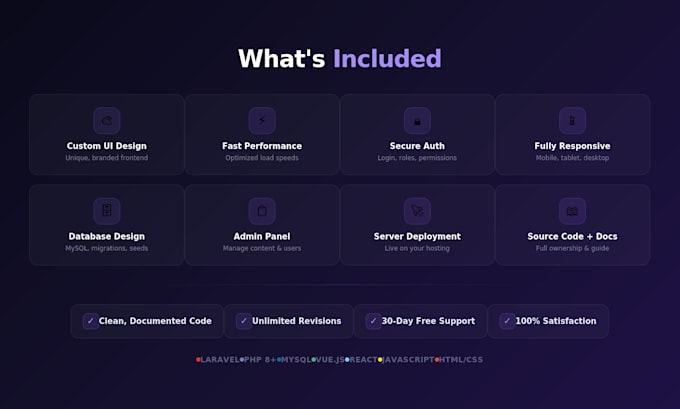
Task: Select the Fully Responsive phone icon
Action: (572, 121)
